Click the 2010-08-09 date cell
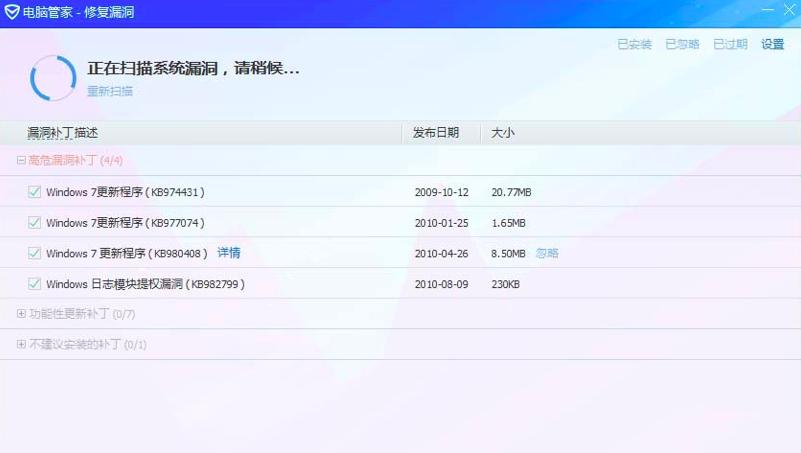Image resolution: width=801 pixels, height=453 pixels. tap(441, 284)
